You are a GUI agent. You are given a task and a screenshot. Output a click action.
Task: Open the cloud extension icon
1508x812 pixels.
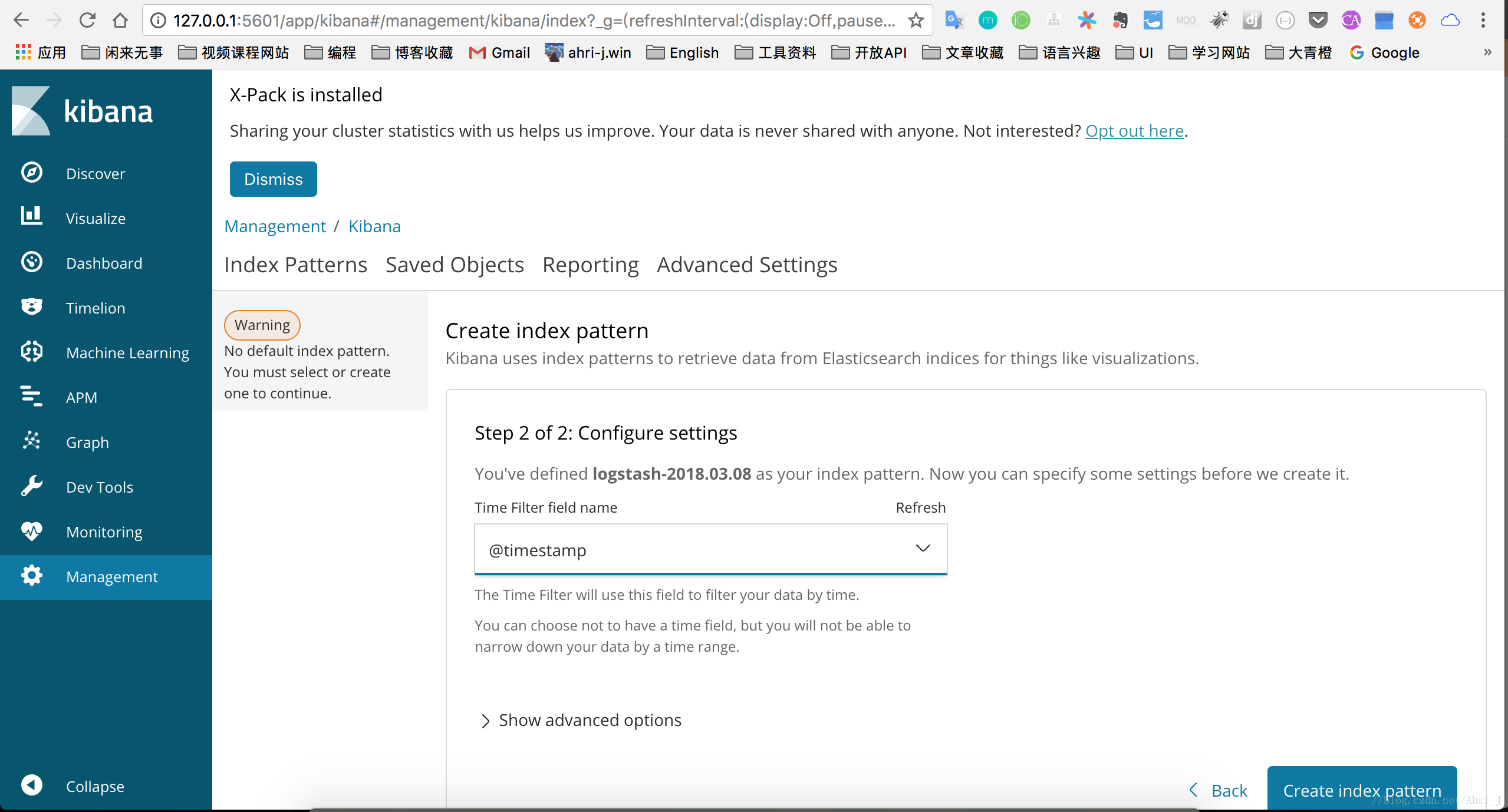coord(1450,21)
